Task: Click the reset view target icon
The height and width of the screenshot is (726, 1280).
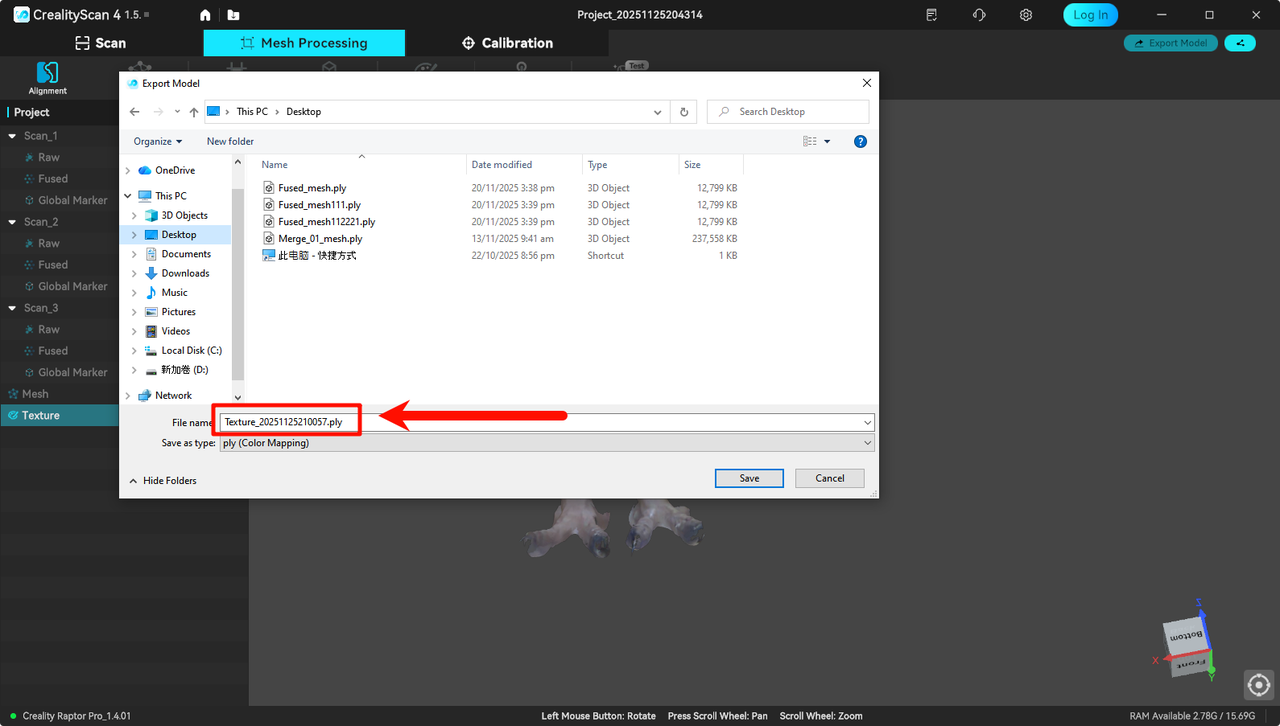Action: click(1258, 685)
